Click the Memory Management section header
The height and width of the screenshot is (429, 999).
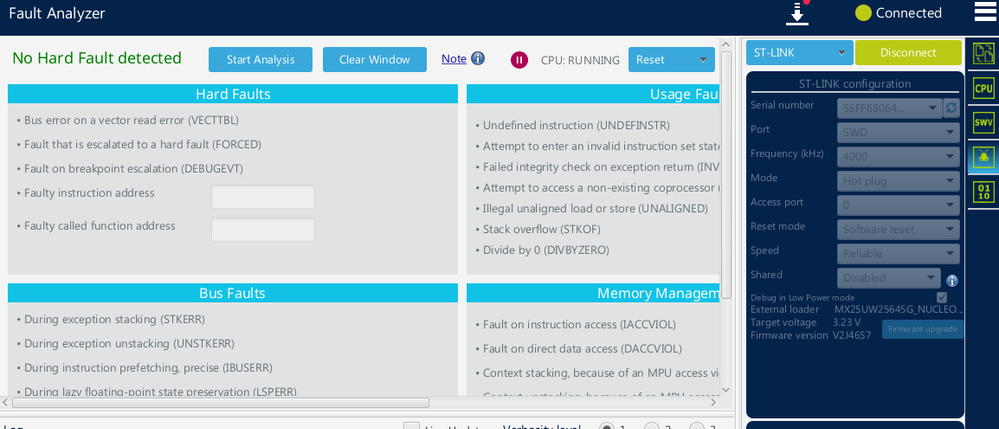[x=593, y=293]
